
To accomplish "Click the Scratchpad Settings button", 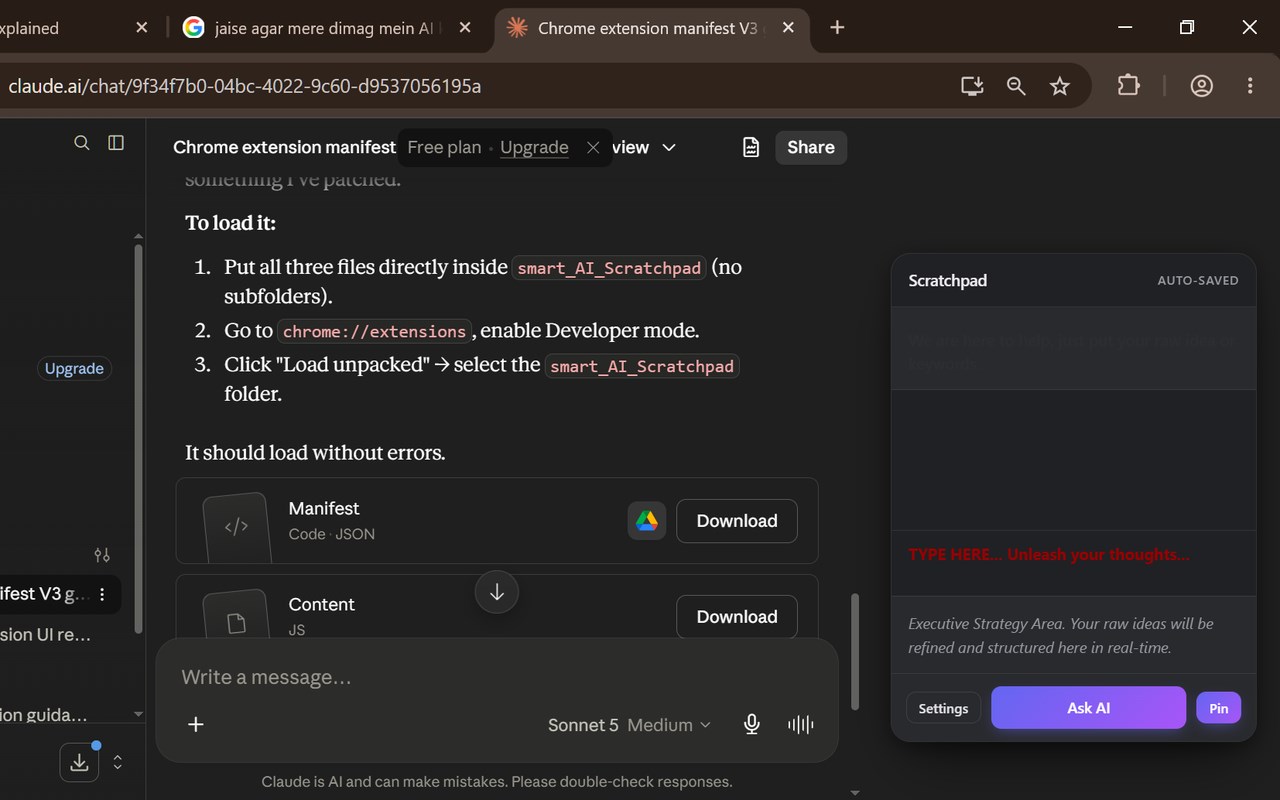I will 943,708.
